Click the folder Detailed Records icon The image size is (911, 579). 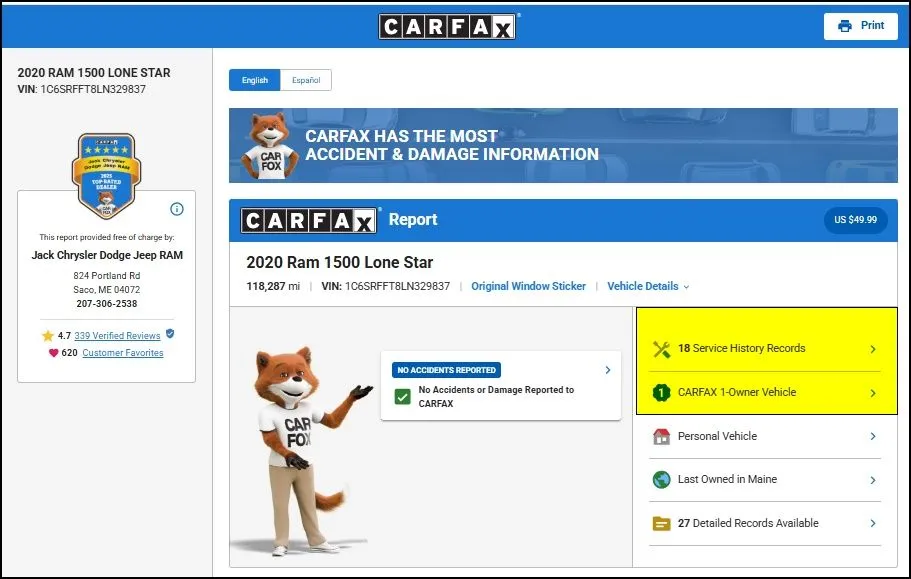click(x=661, y=523)
